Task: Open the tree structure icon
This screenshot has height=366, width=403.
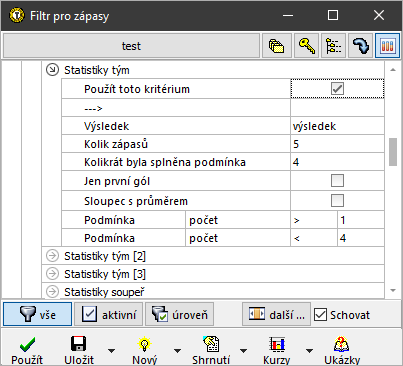Action: point(334,46)
